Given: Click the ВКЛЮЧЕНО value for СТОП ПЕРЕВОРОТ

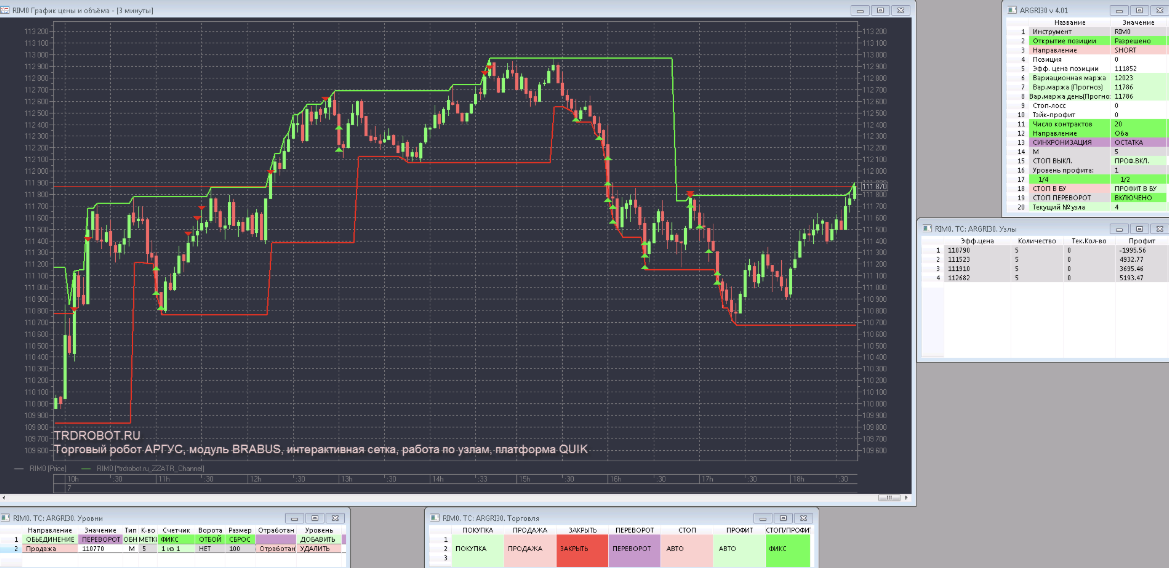Looking at the screenshot, I should tap(1138, 198).
